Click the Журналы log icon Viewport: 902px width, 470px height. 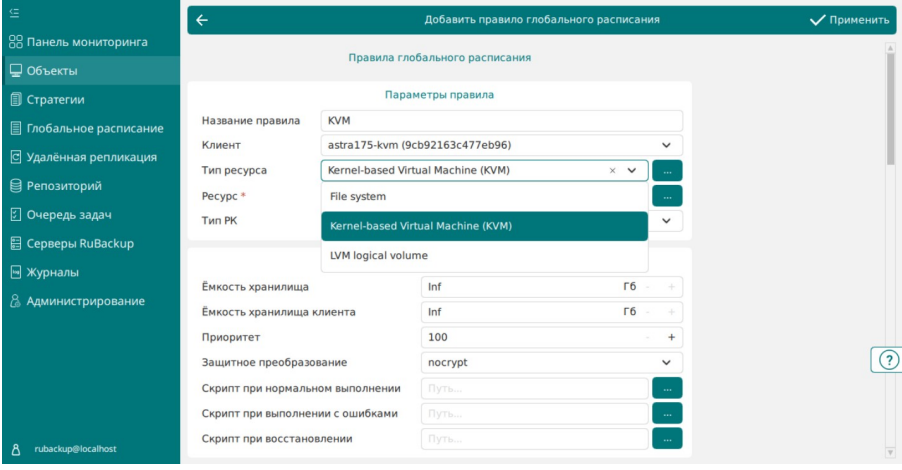[16, 272]
